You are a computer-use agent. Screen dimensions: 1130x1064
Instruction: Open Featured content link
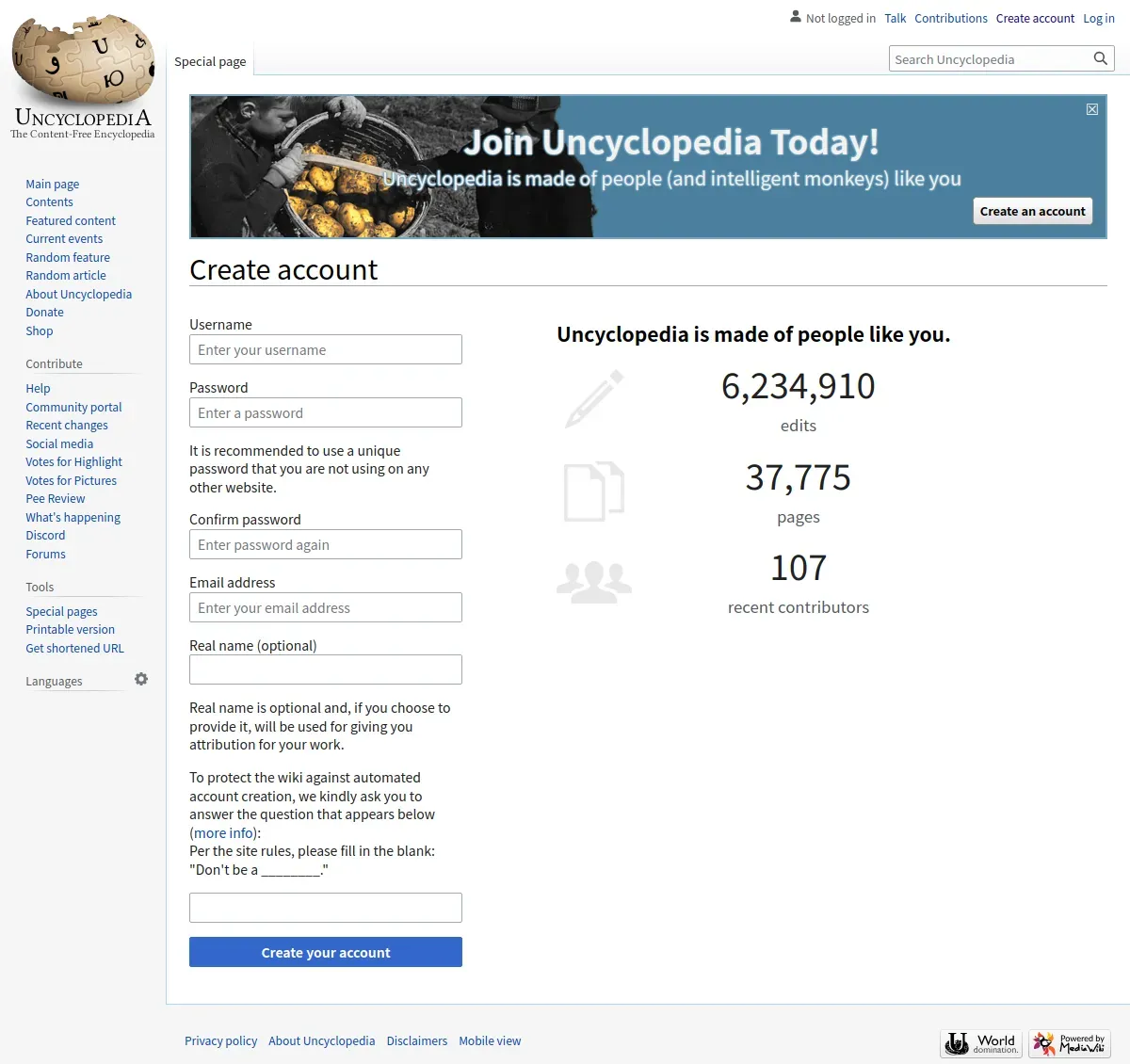tap(71, 220)
